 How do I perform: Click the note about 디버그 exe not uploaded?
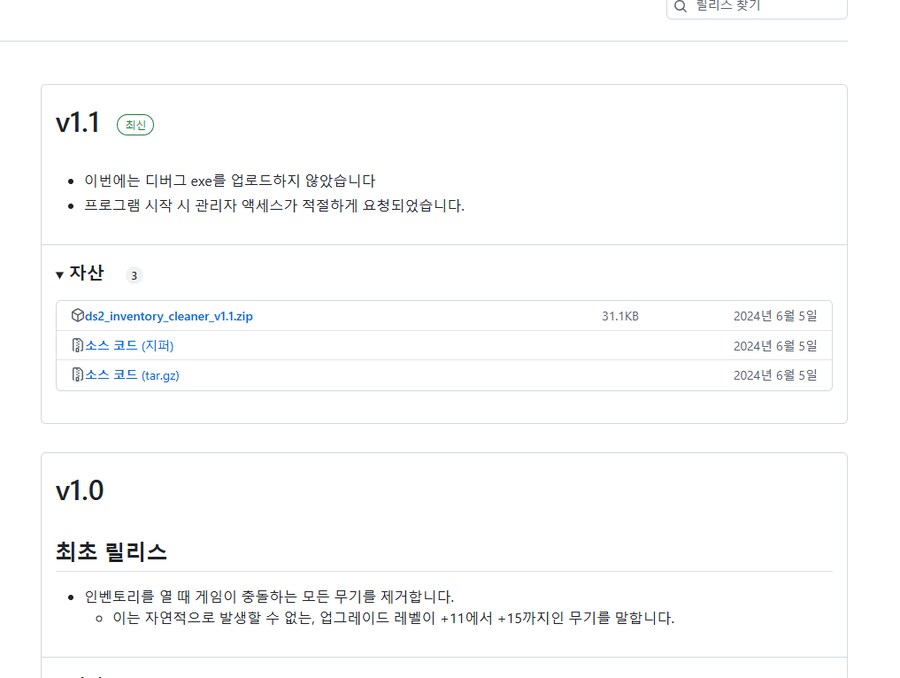(x=230, y=181)
